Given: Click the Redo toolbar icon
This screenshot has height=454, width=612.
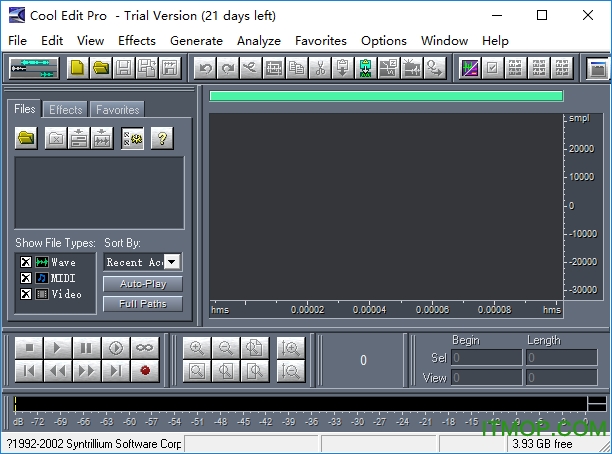Looking at the screenshot, I should [228, 68].
